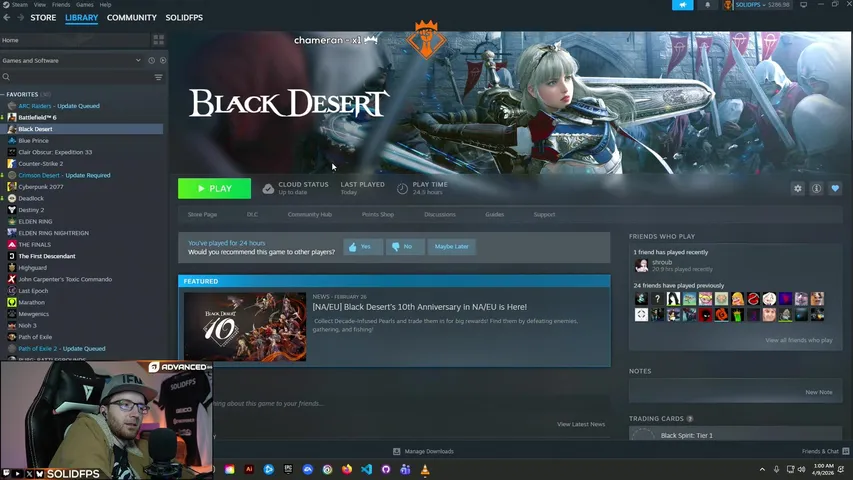Viewport: 853px width, 480px height.
Task: Open GitHub Desktop from the taskbar
Action: (386, 469)
